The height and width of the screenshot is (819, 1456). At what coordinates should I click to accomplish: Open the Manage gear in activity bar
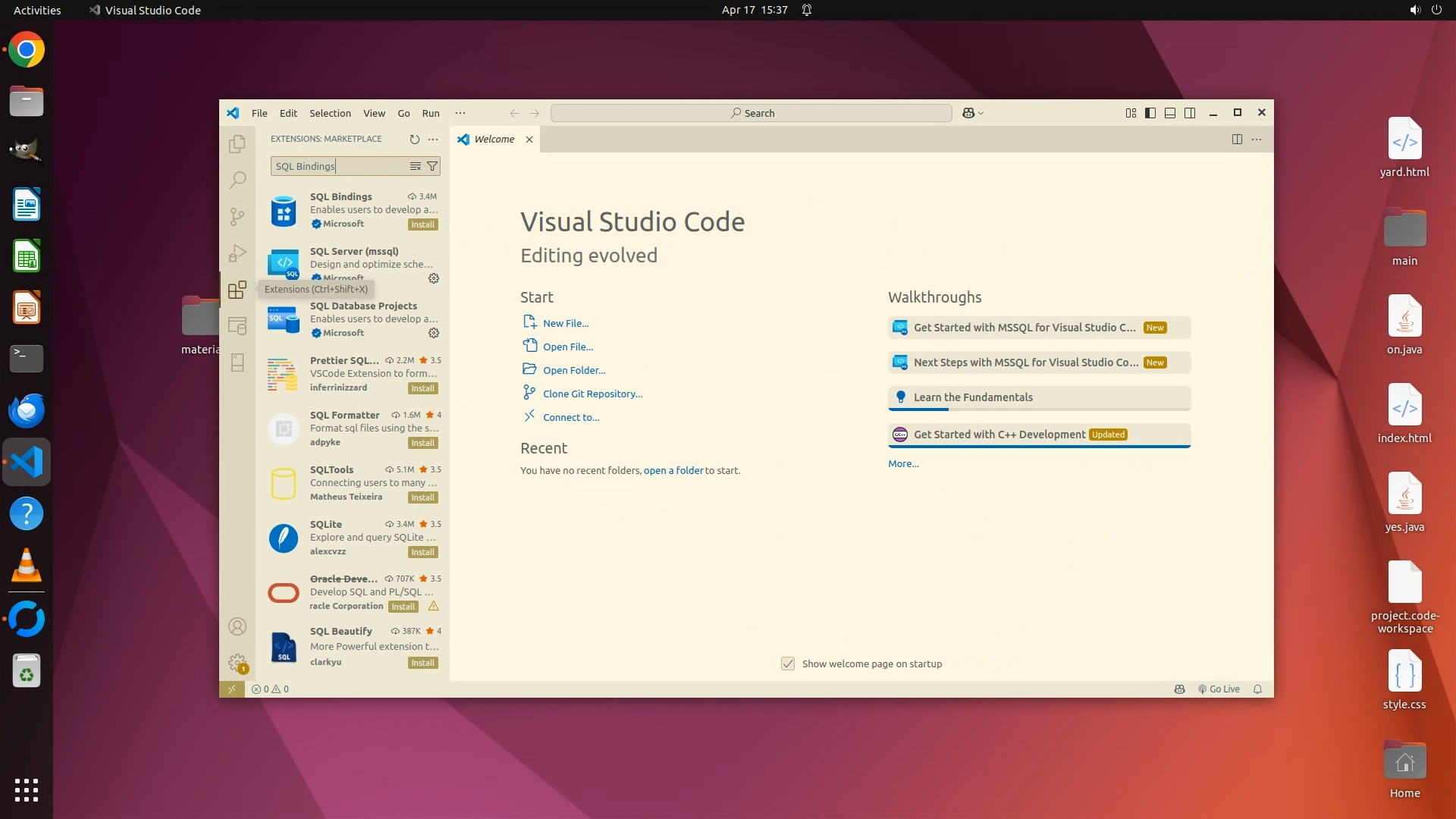(237, 663)
